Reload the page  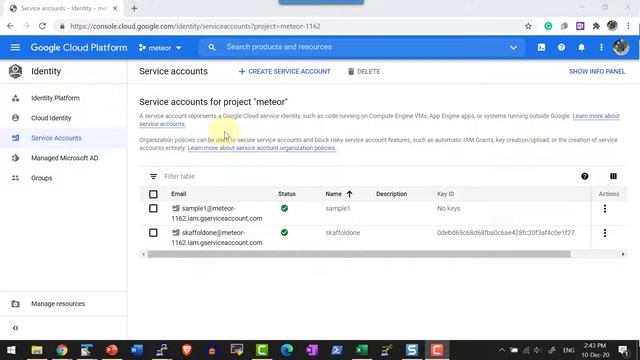(x=42, y=26)
